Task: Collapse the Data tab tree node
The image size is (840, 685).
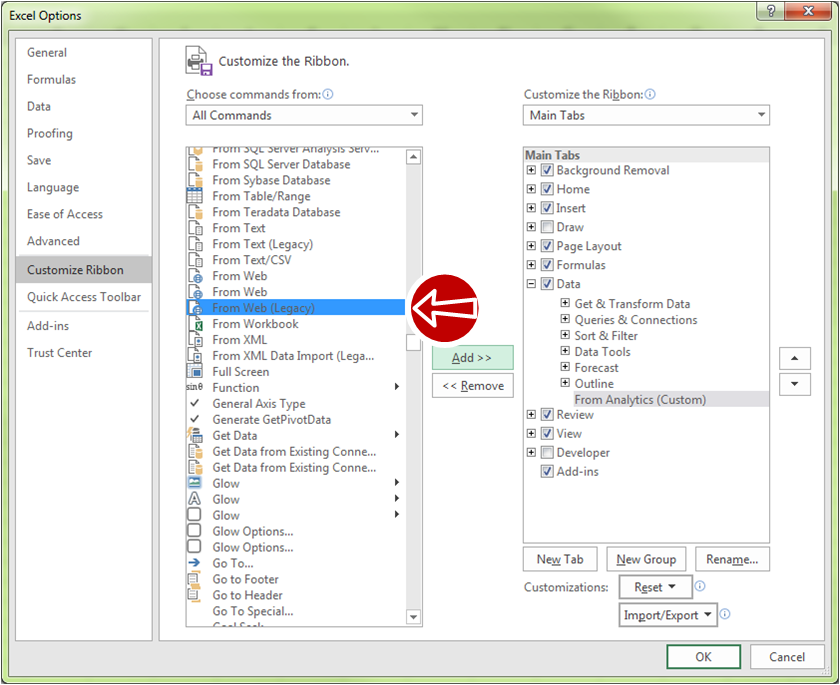Action: 532,284
